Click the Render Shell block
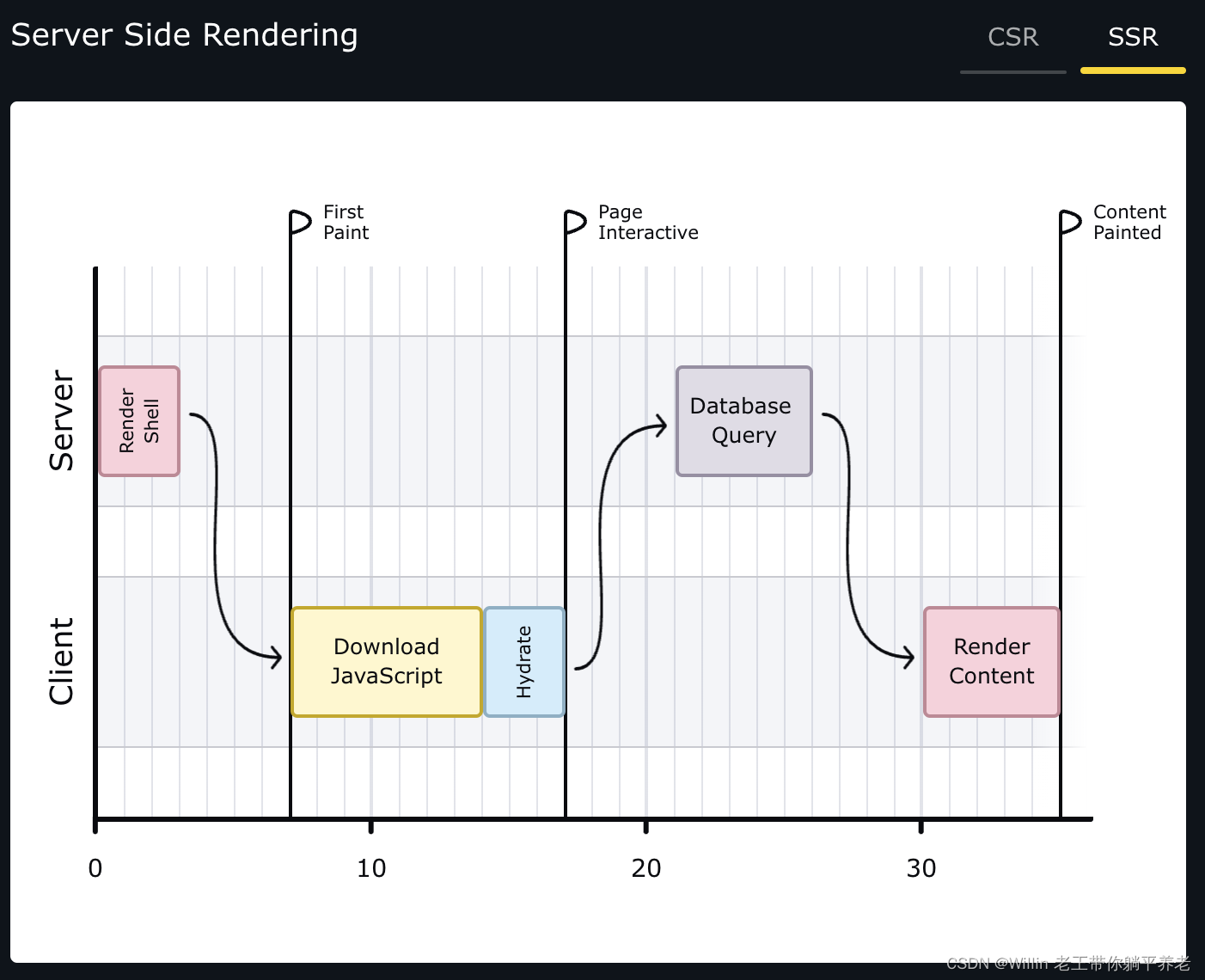 coord(139,421)
